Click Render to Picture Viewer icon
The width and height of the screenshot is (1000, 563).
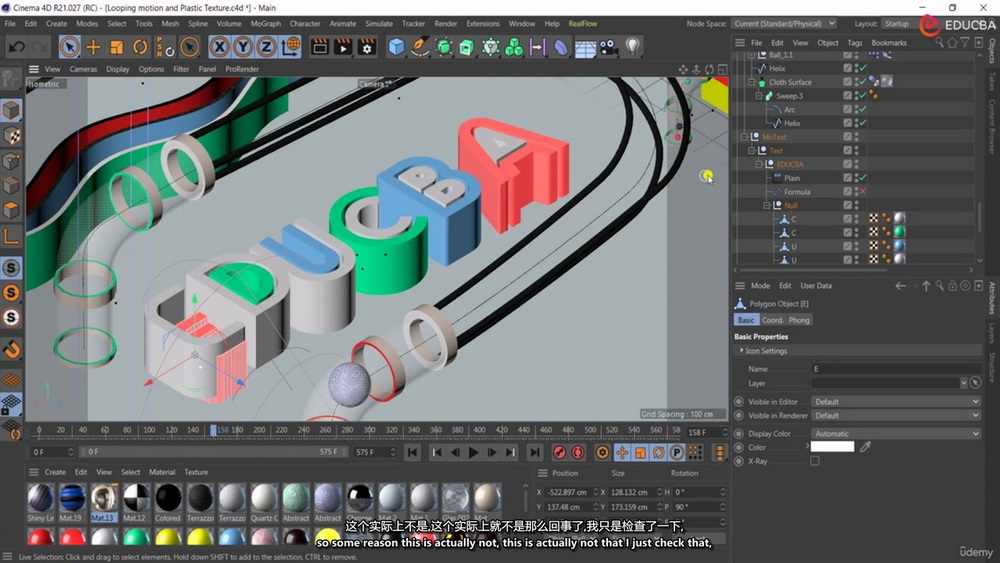(x=343, y=47)
